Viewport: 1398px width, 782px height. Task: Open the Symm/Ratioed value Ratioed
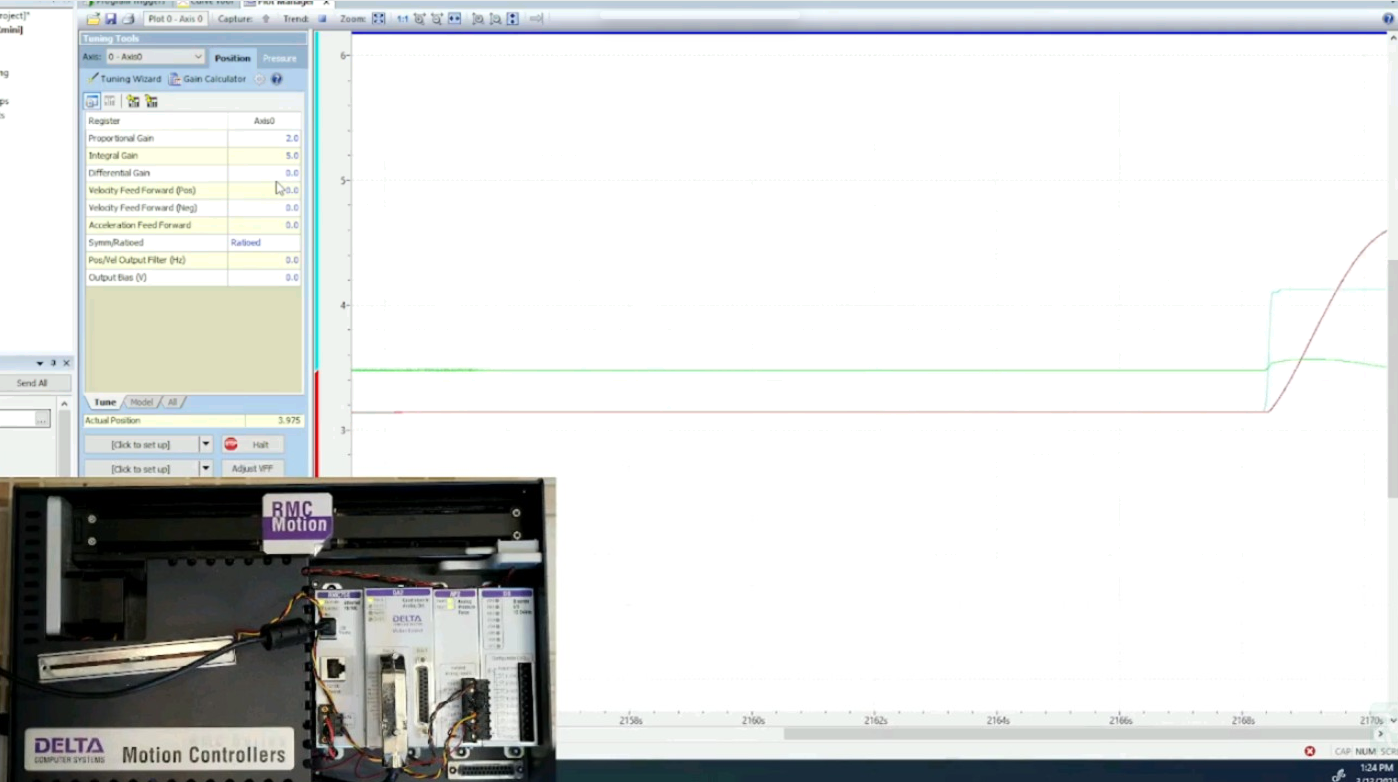[264, 242]
